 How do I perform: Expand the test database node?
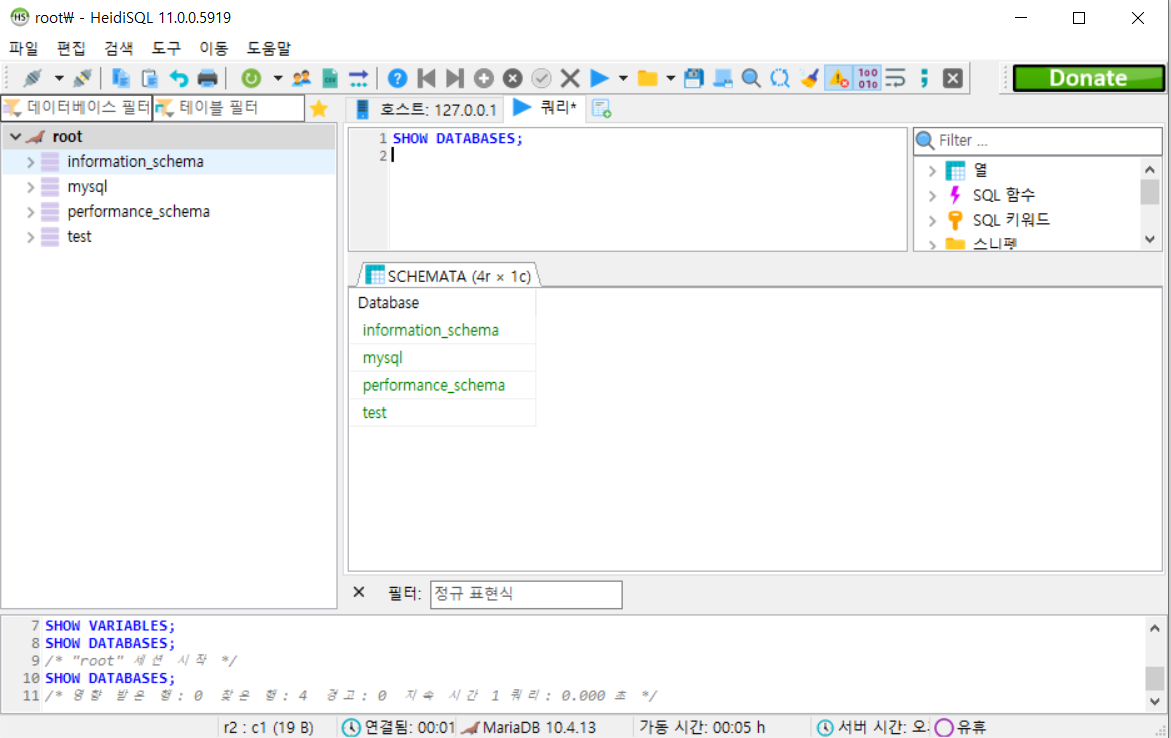coord(31,237)
